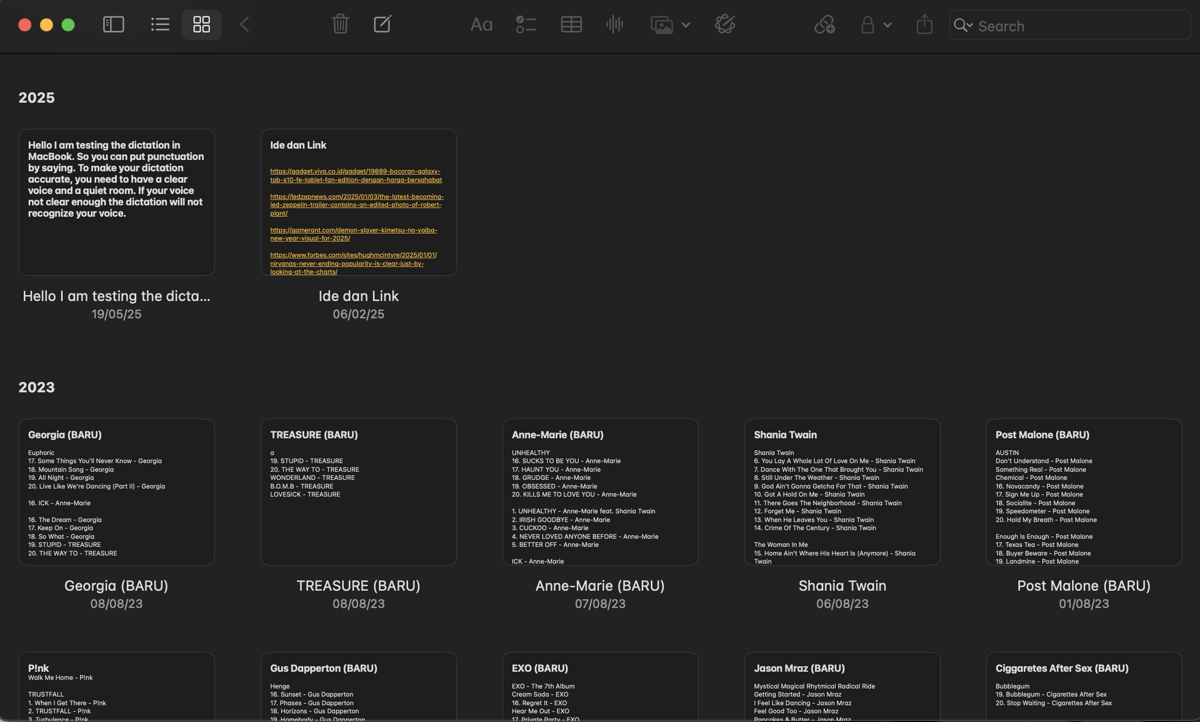Viewport: 1200px width, 722px height.
Task: Open the TREASURE (BARU) note thumbnail
Action: point(359,492)
